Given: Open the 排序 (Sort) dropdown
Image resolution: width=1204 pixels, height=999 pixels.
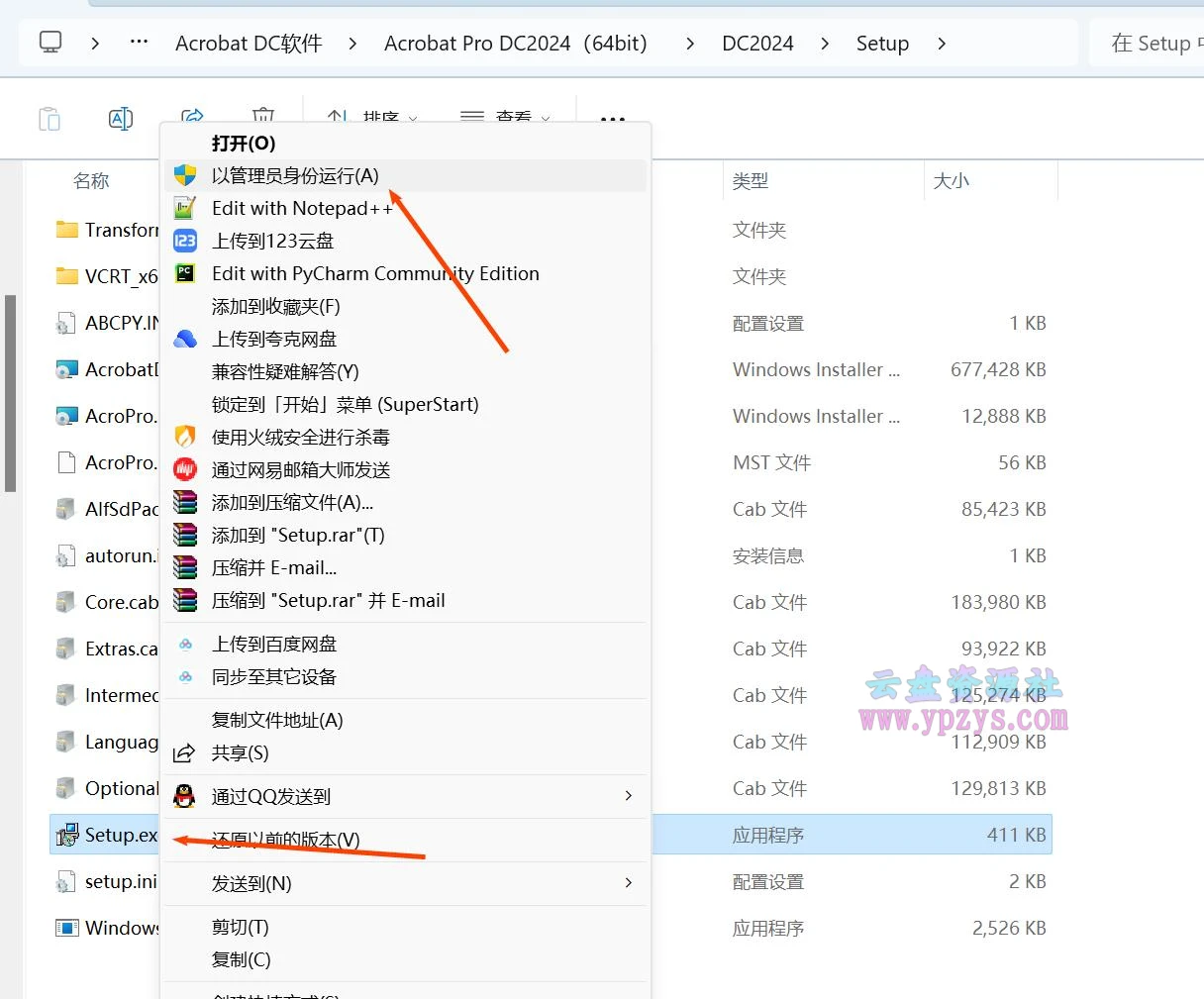Looking at the screenshot, I should (x=374, y=118).
